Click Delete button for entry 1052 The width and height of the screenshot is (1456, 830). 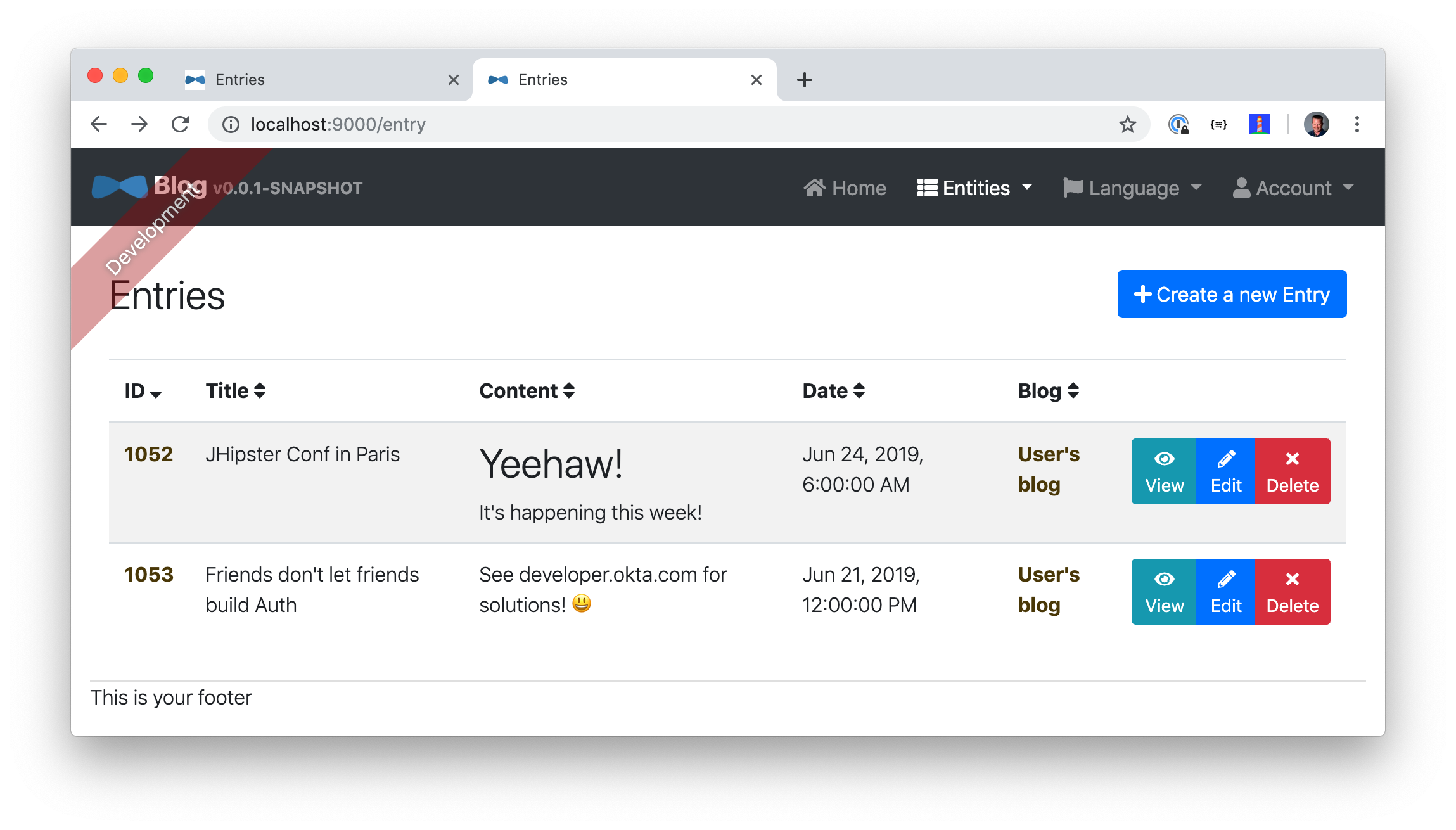click(1291, 470)
